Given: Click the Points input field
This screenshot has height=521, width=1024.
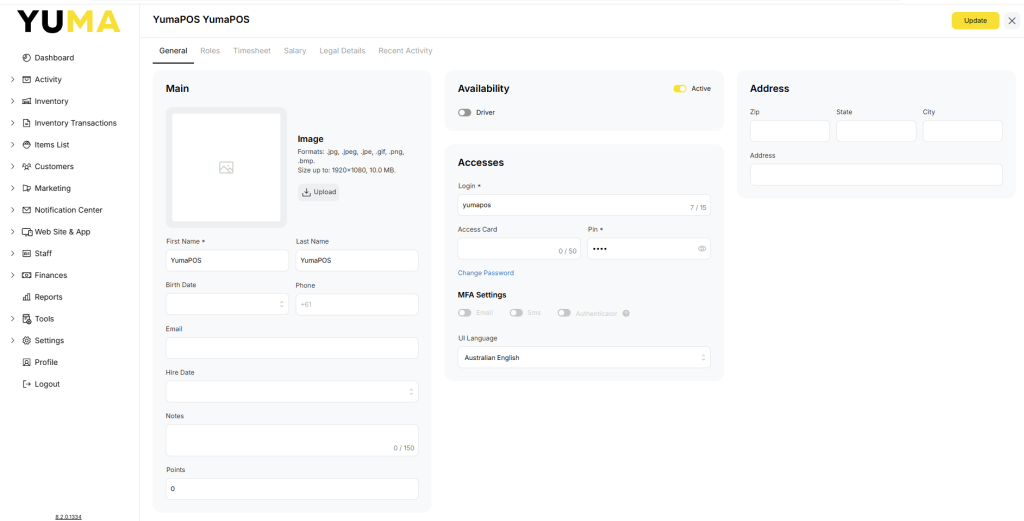Looking at the screenshot, I should coord(292,489).
